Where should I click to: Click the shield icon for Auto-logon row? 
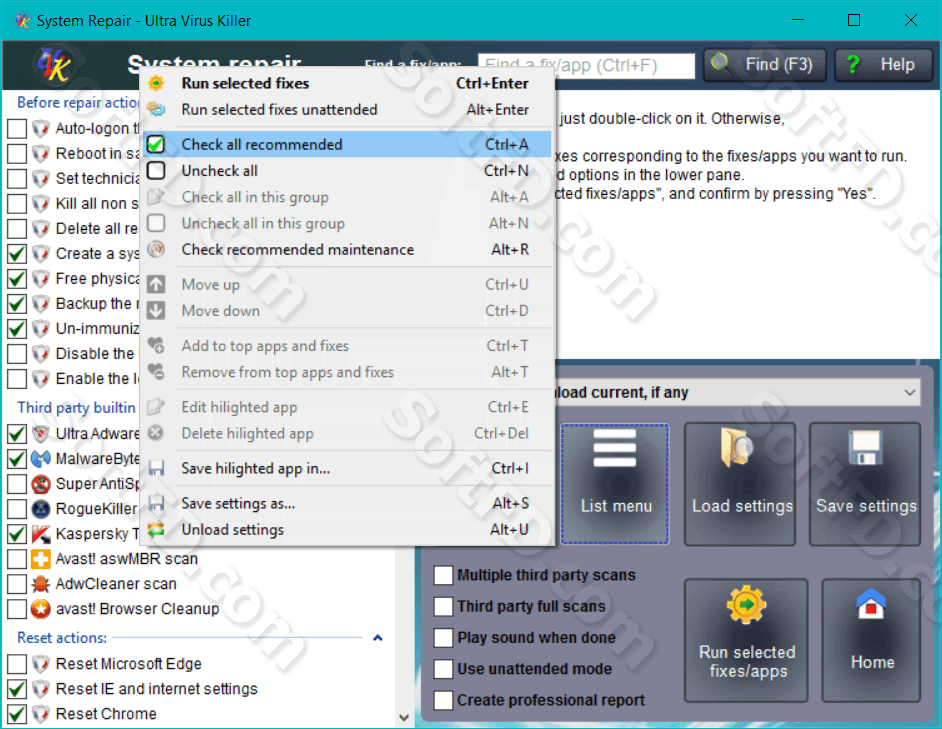40,128
